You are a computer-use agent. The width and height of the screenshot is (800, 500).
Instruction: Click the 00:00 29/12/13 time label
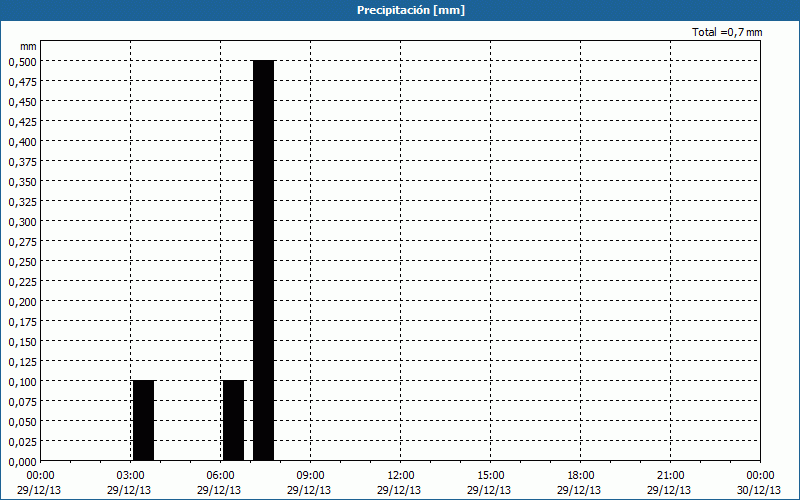(x=39, y=483)
